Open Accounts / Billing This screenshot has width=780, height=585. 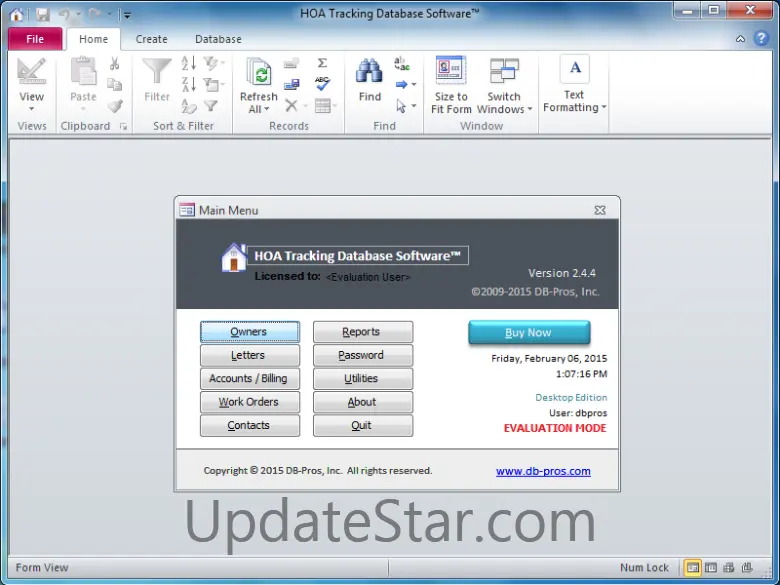(250, 379)
